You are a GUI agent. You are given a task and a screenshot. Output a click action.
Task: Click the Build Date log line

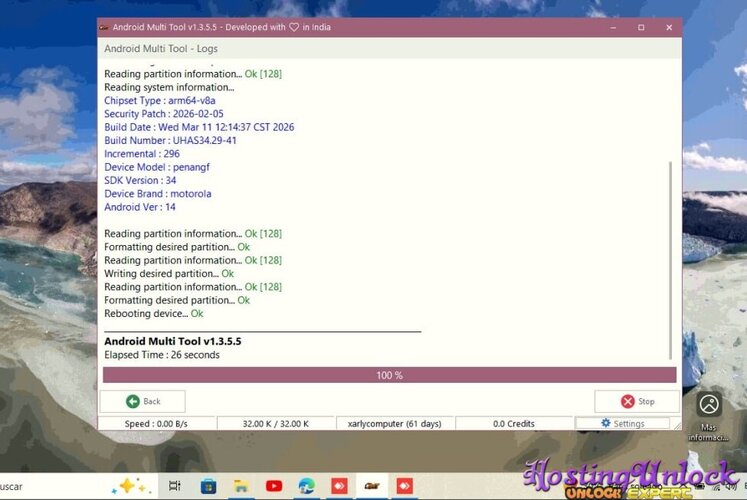coord(199,127)
